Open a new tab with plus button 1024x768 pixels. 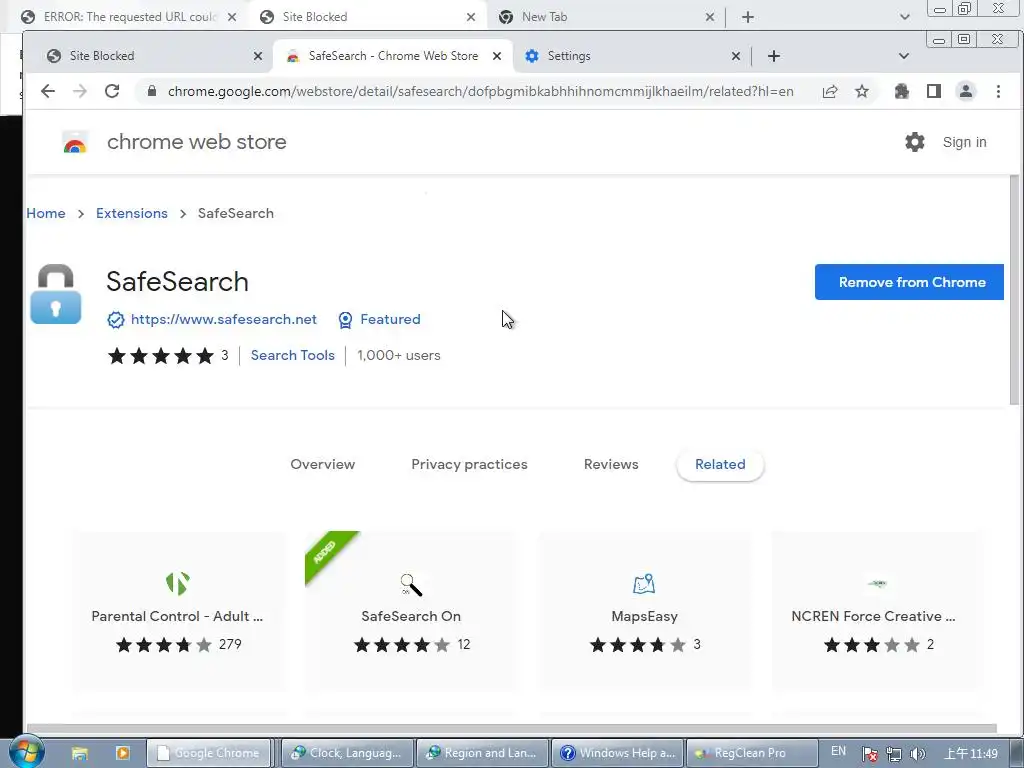point(774,56)
